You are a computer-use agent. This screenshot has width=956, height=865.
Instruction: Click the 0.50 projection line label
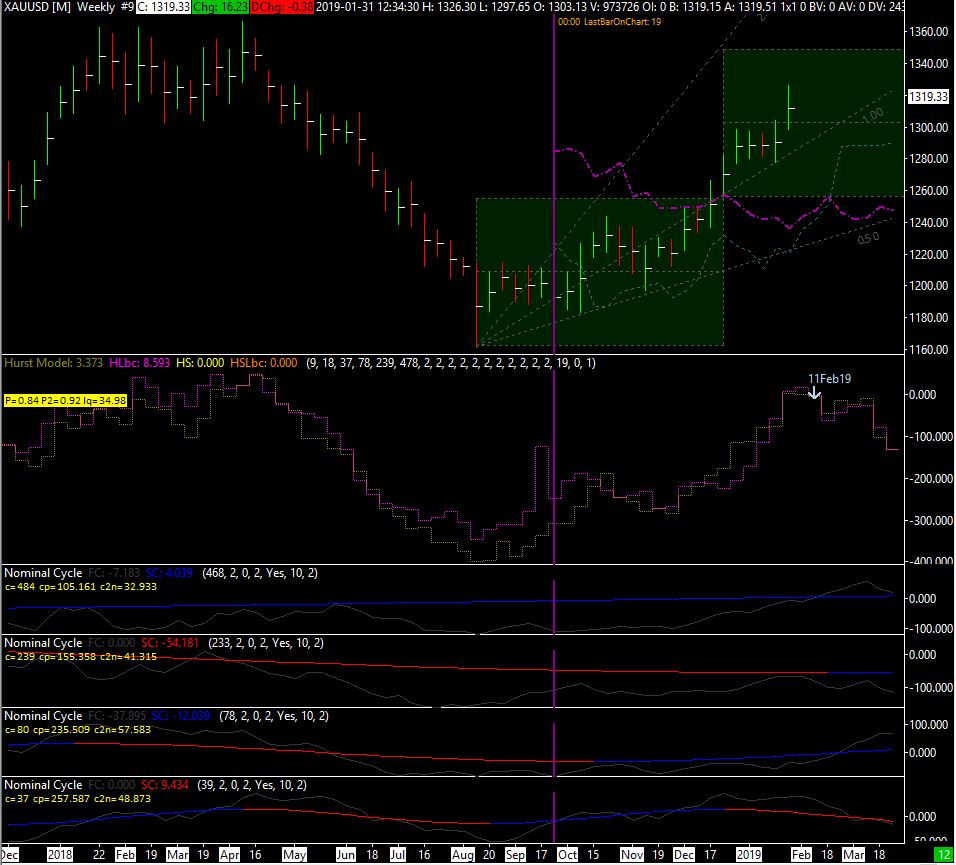point(869,238)
